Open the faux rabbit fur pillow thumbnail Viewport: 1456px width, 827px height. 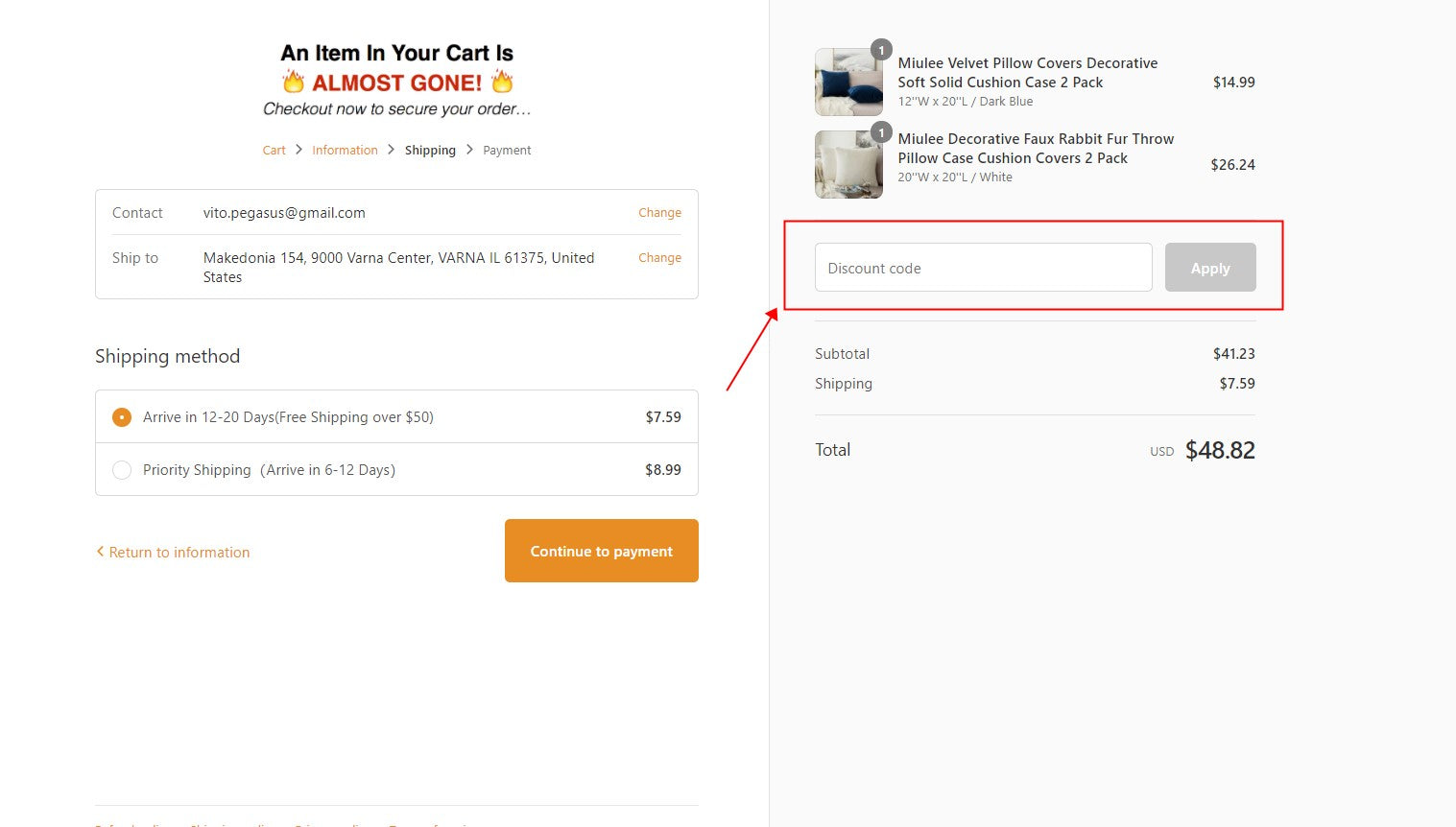(848, 165)
